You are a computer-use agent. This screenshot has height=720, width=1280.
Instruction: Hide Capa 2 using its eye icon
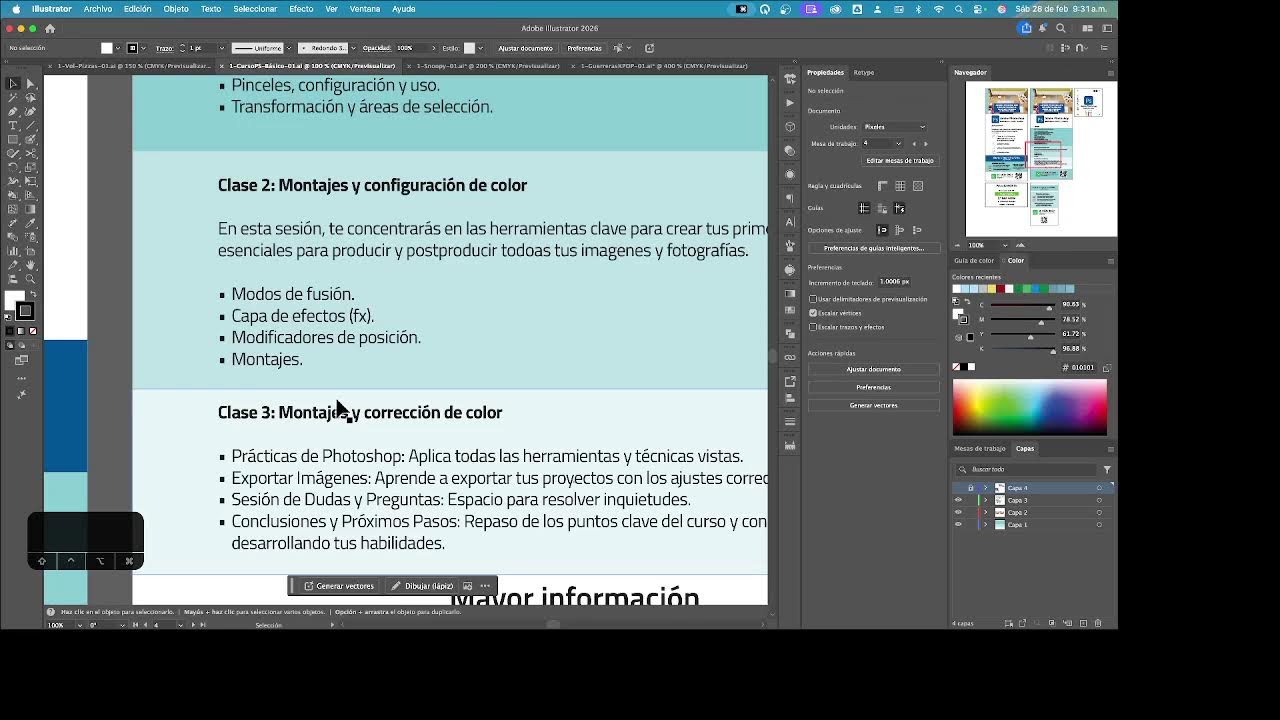958,512
